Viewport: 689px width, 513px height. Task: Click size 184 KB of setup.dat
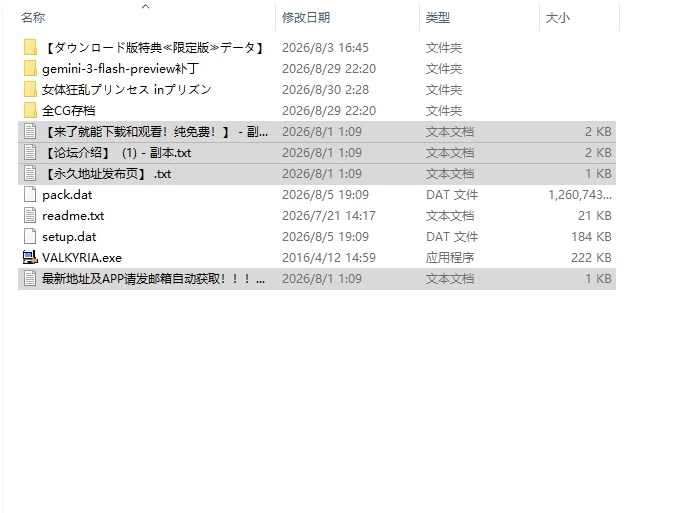[591, 236]
